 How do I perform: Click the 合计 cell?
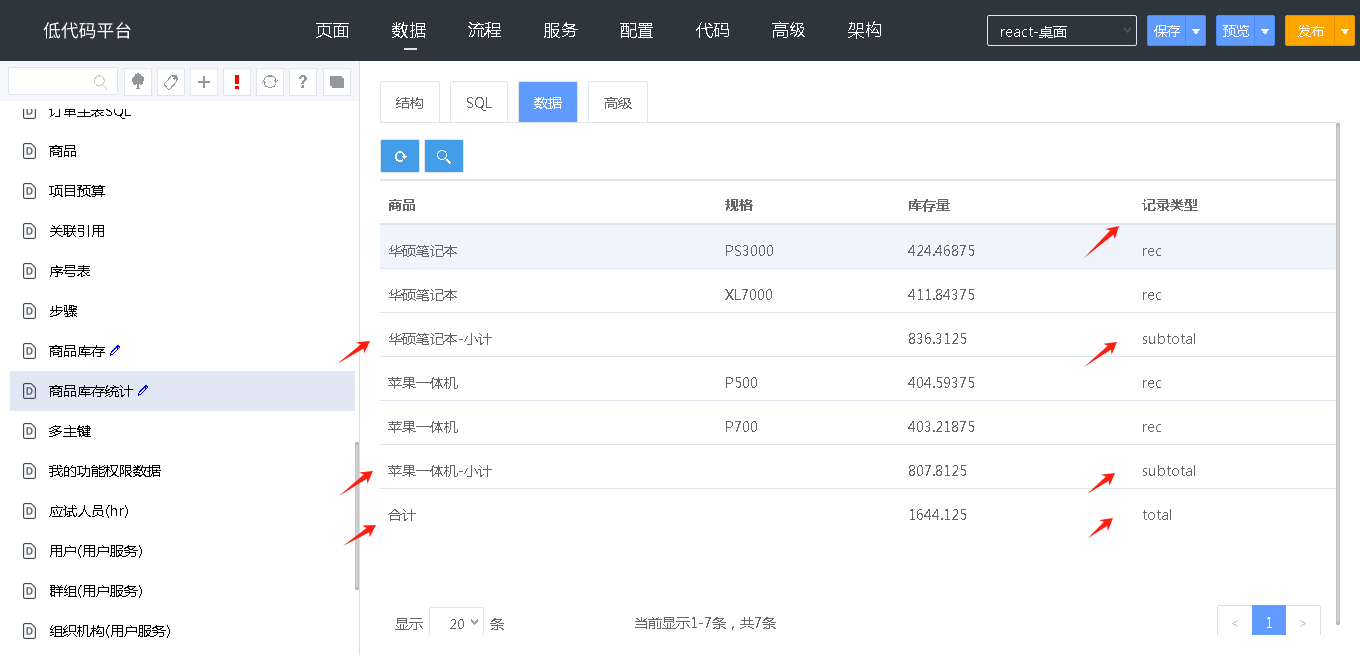(x=402, y=515)
